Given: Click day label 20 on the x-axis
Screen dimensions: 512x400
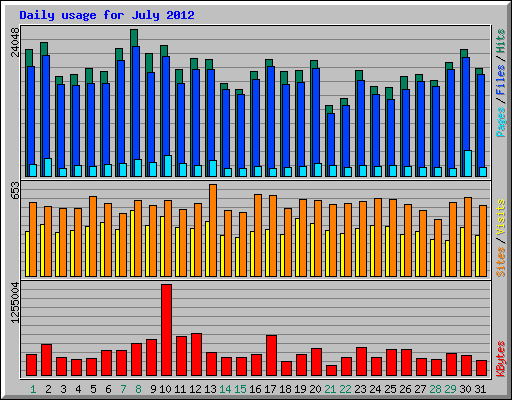Looking at the screenshot, I should [x=315, y=389].
